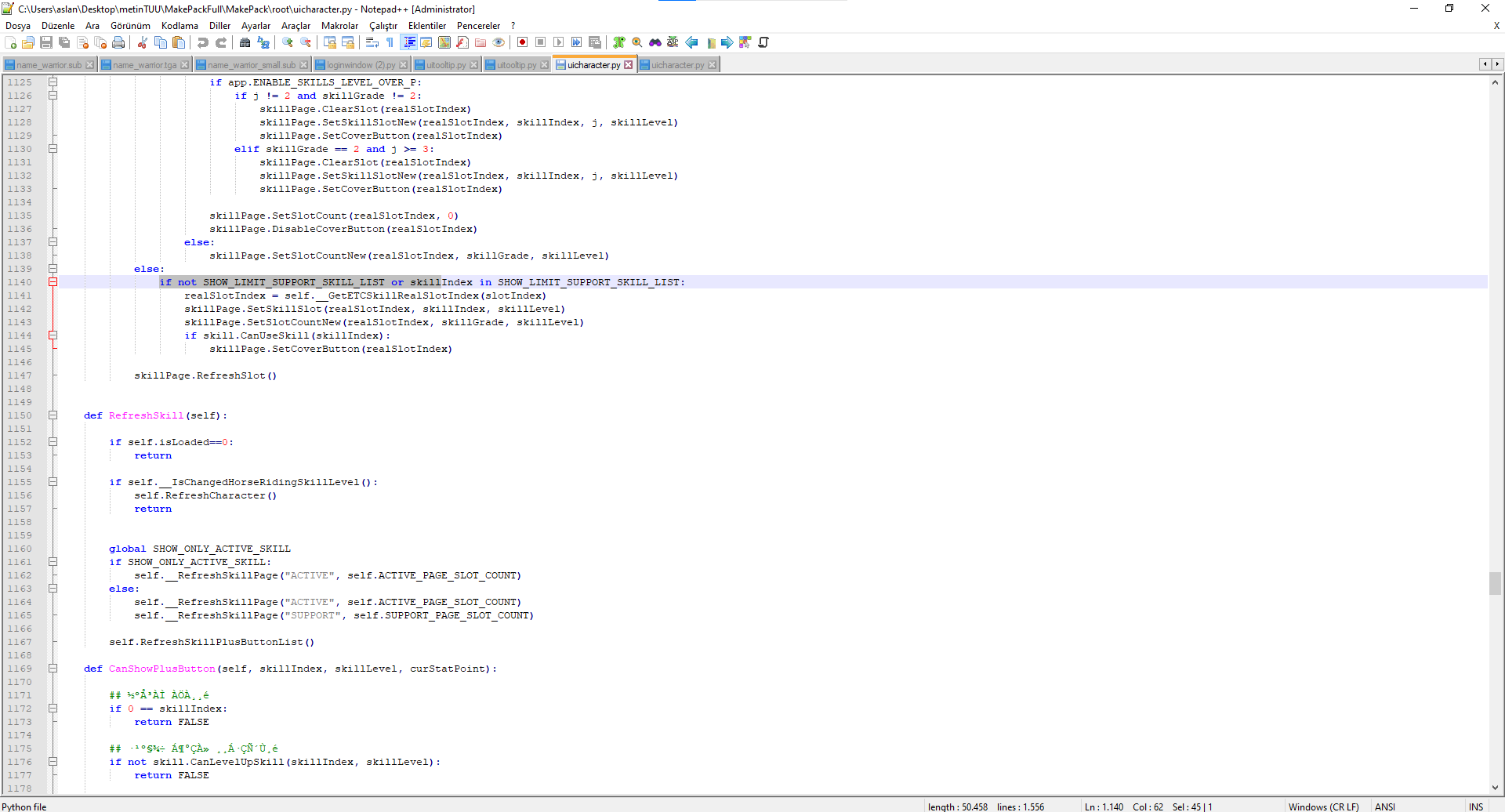
Task: Click the vertical scrollbar thumb
Action: pos(1496,583)
